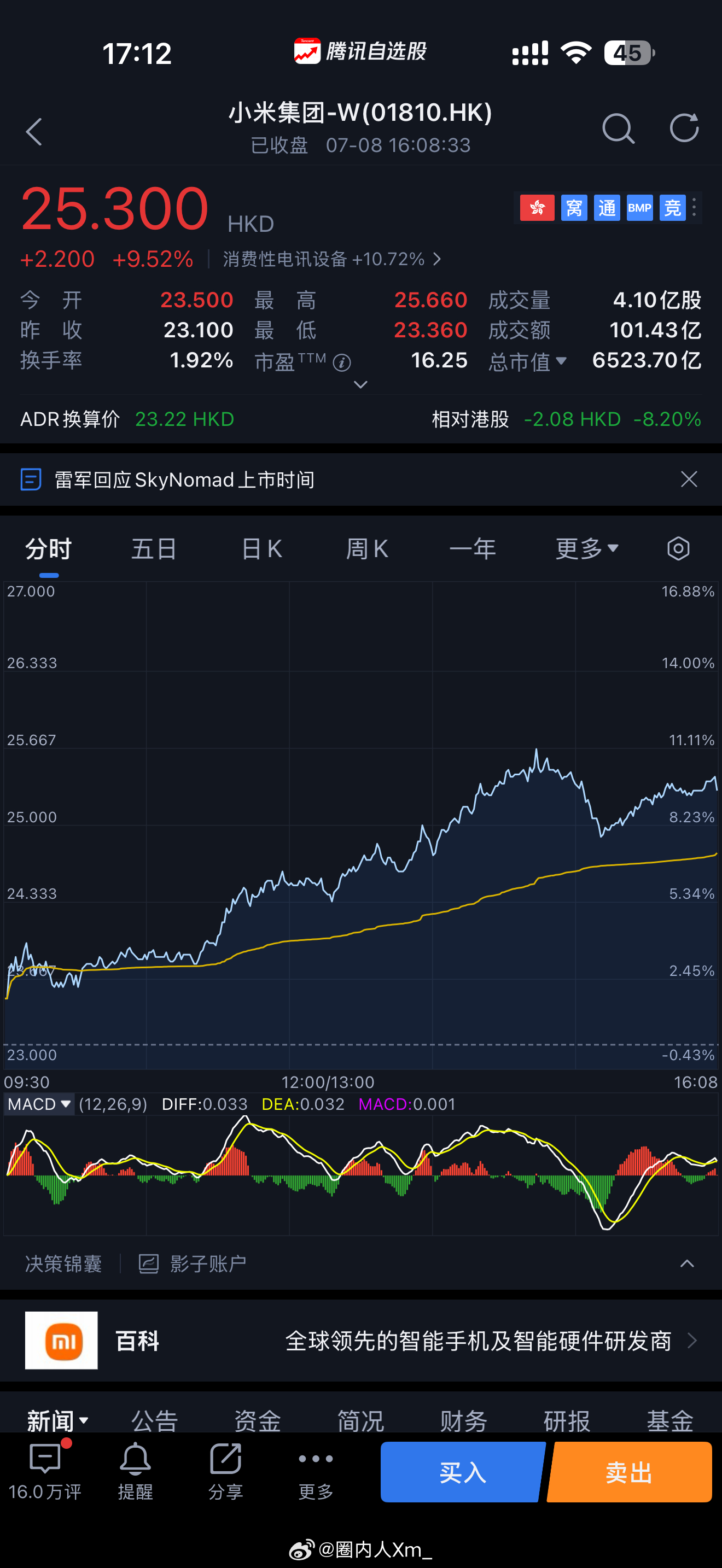Tap the stock title 小米集团-W(01810.HK)
This screenshot has height=1568, width=722.
(360, 113)
